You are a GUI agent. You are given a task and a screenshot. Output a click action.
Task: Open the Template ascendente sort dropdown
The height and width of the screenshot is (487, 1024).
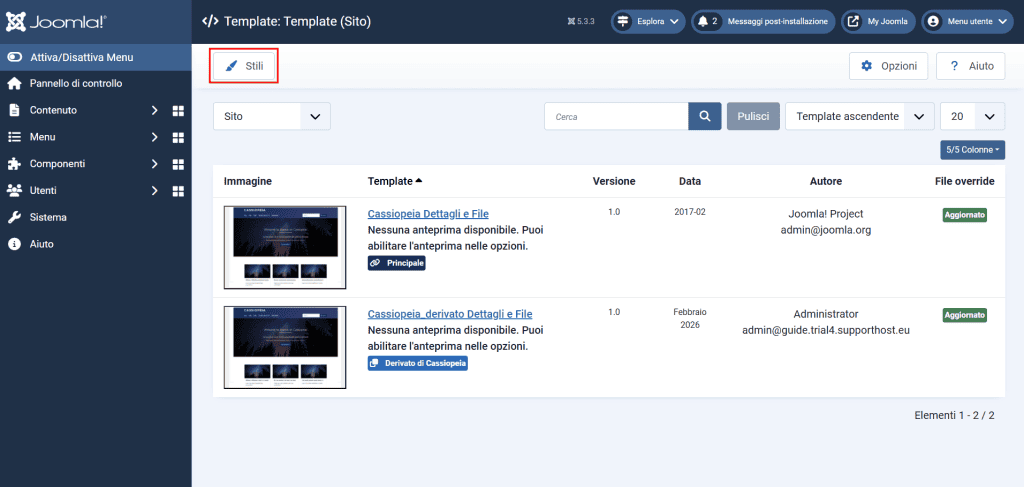[859, 116]
